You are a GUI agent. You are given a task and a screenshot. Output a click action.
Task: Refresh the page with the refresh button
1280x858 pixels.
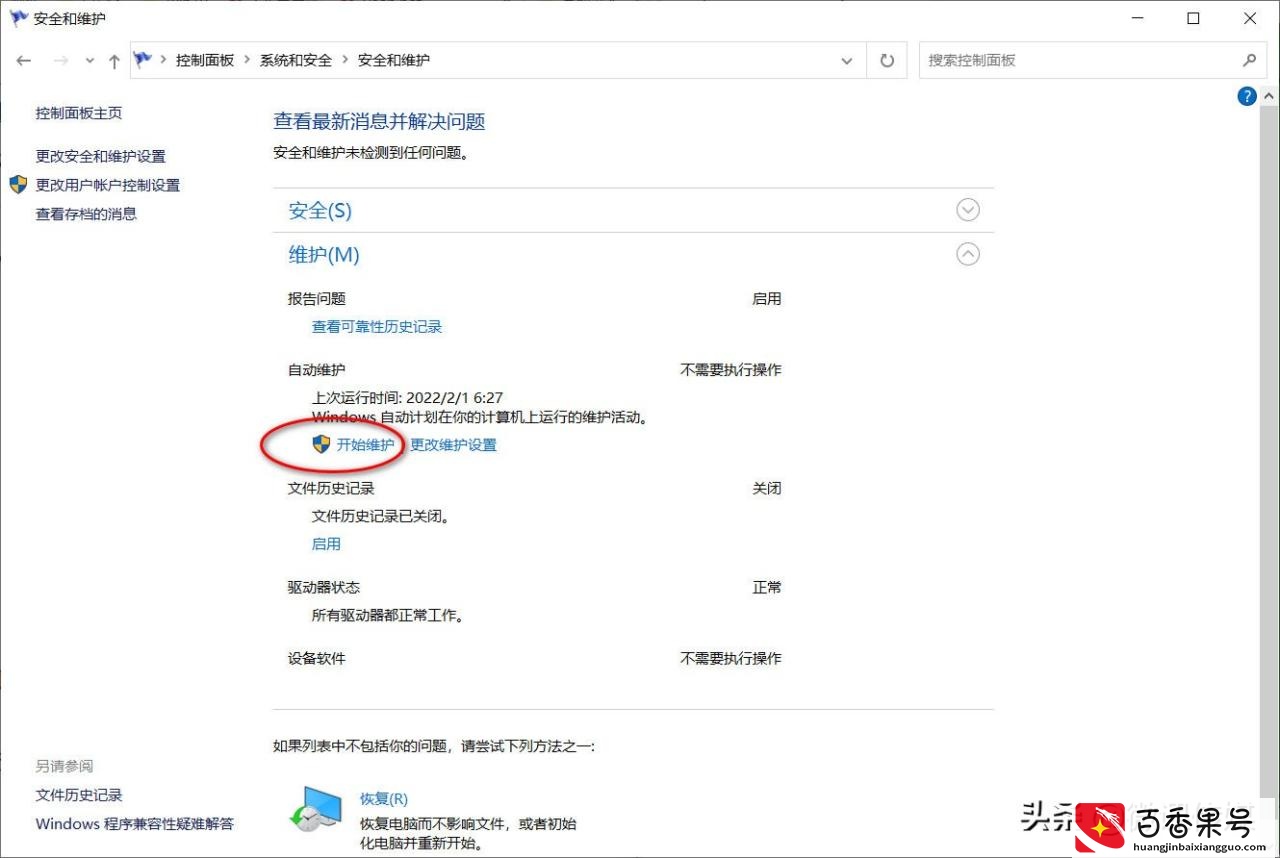[x=886, y=60]
